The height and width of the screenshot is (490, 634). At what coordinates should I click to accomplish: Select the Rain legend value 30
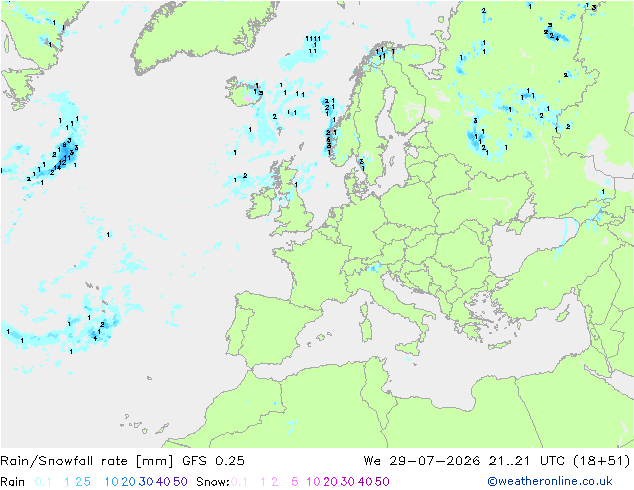[146, 482]
